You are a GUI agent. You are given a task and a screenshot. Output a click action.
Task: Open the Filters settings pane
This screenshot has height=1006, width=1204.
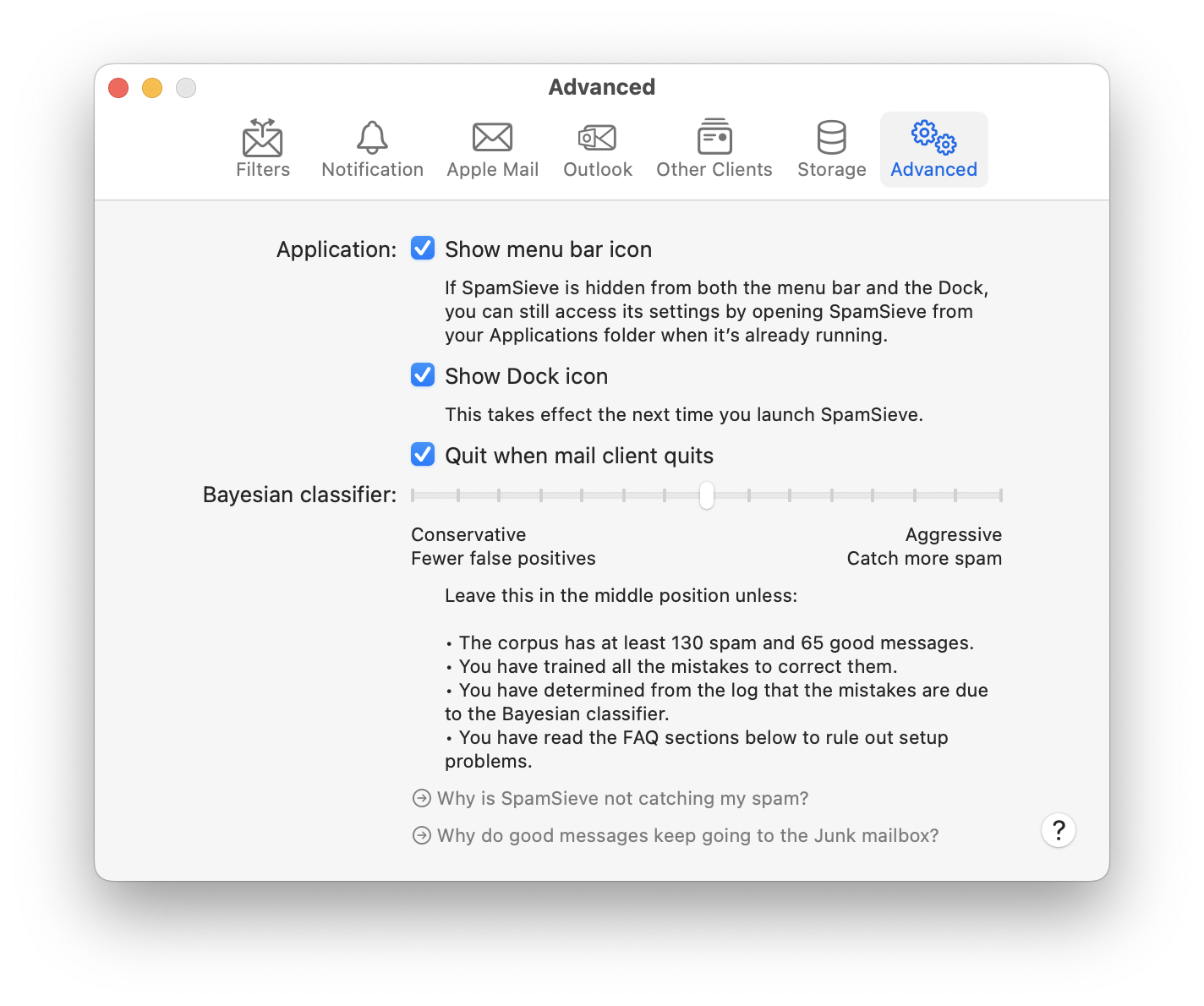(x=263, y=150)
